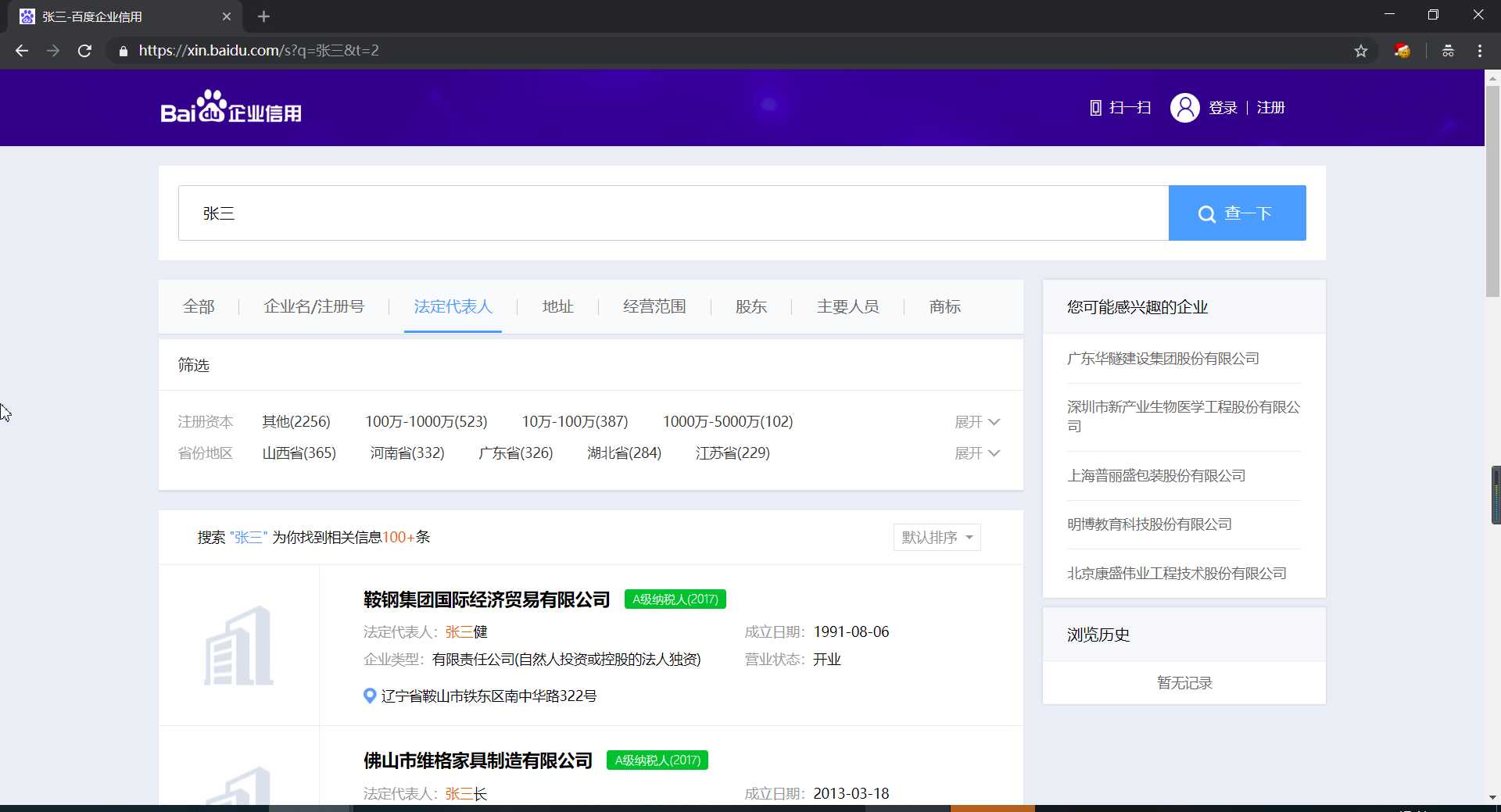Image resolution: width=1501 pixels, height=812 pixels.
Task: Click the user avatar icon
Action: [1184, 108]
